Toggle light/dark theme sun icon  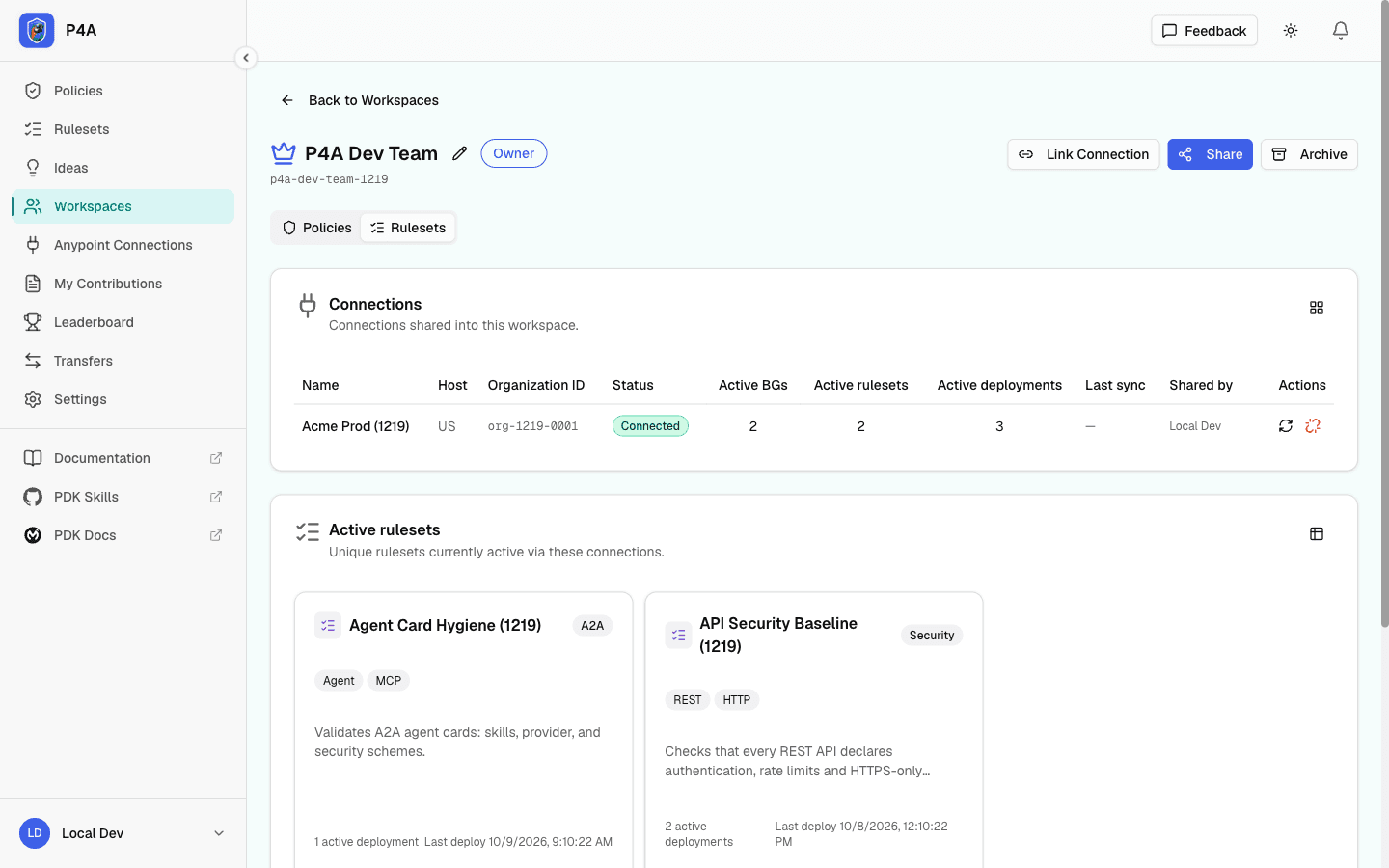[x=1291, y=31]
